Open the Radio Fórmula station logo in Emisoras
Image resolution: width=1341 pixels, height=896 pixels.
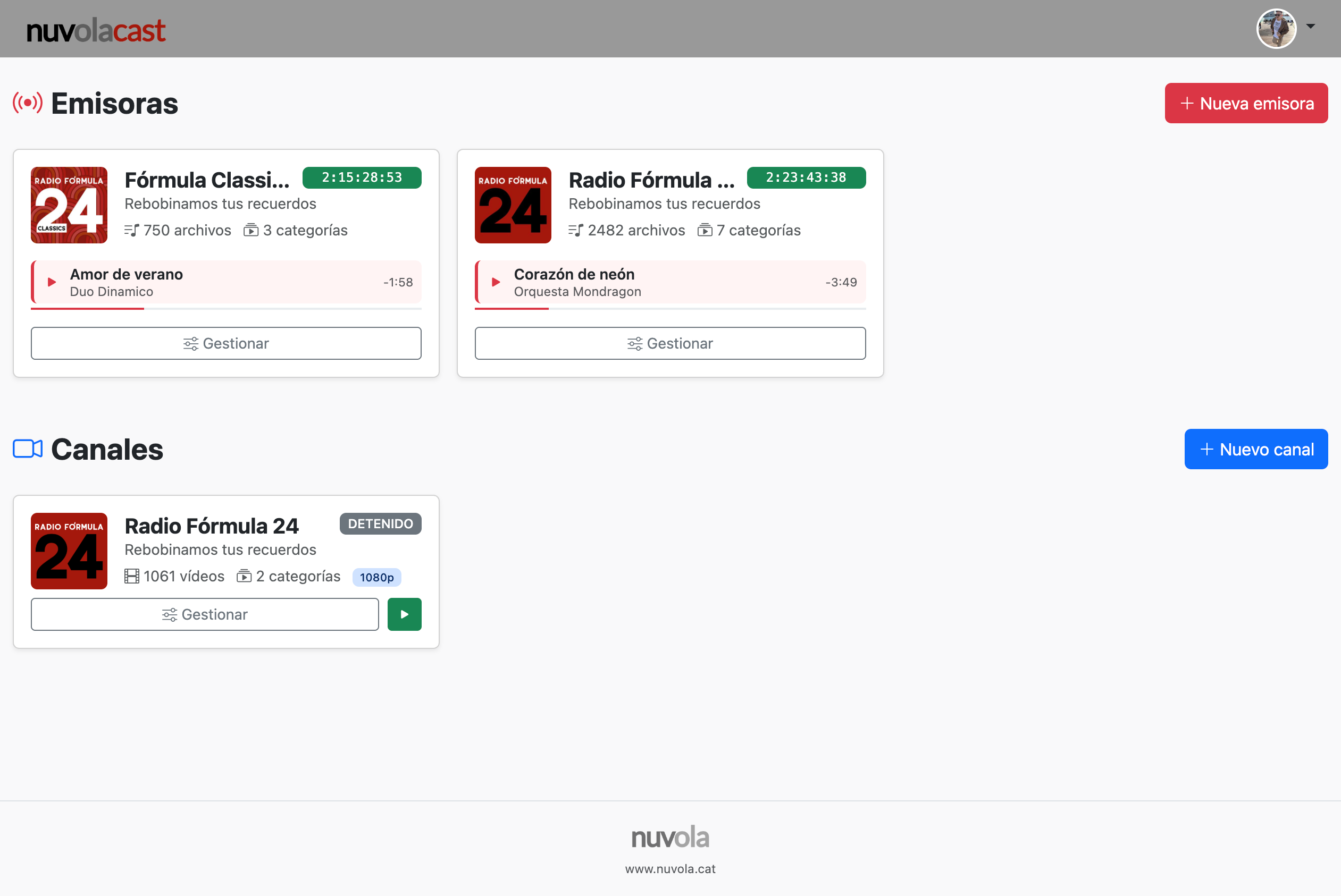[513, 205]
